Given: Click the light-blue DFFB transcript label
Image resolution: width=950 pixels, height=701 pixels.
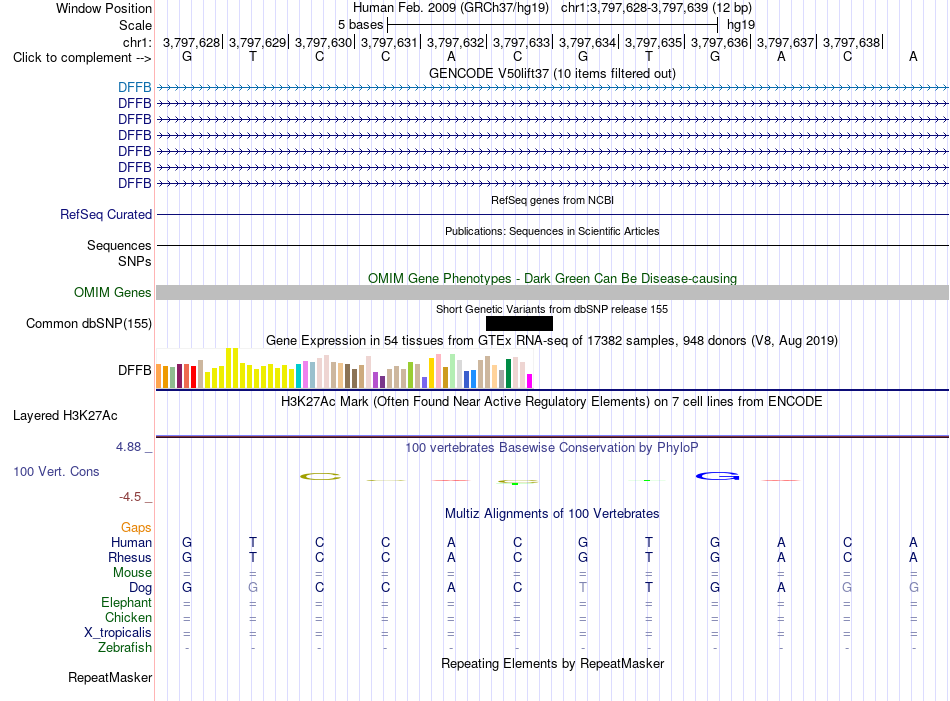Looking at the screenshot, I should click(135, 87).
